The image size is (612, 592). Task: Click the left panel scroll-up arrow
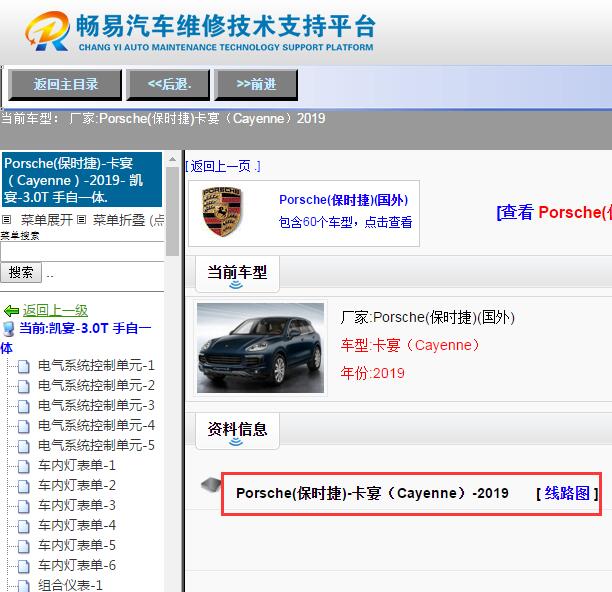(x=172, y=159)
